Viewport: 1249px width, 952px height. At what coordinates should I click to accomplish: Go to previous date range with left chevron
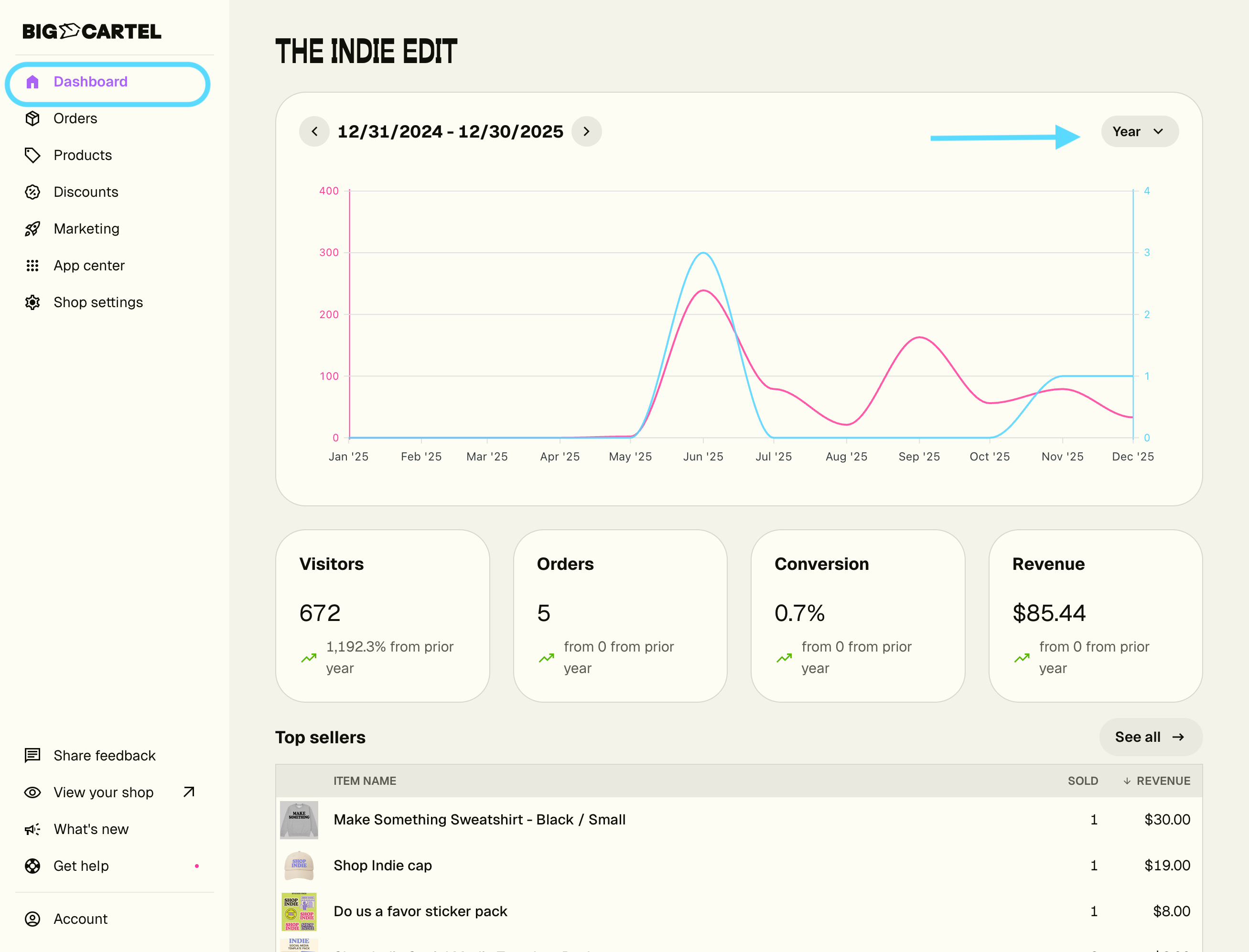[314, 131]
